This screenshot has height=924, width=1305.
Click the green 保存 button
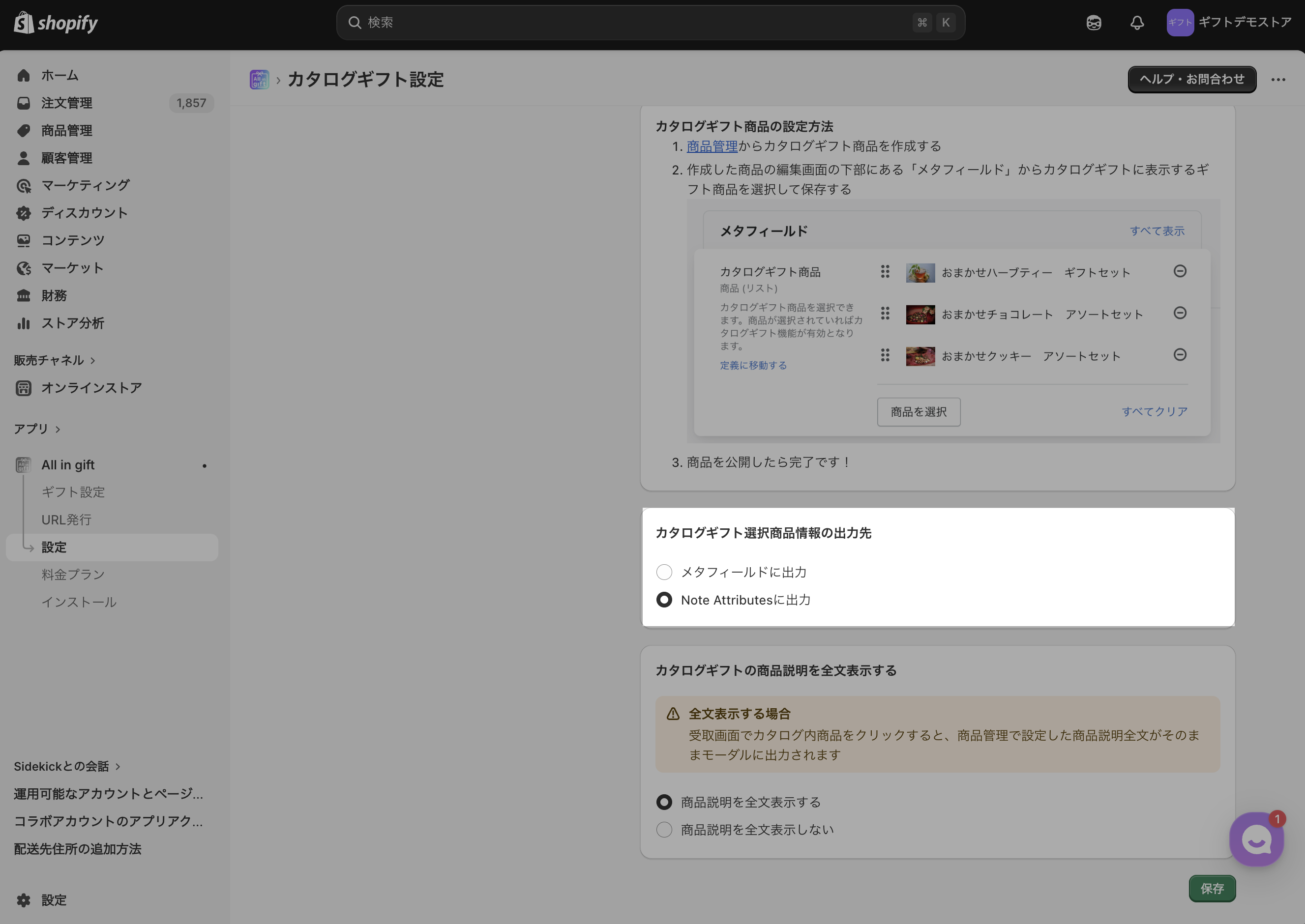1212,889
